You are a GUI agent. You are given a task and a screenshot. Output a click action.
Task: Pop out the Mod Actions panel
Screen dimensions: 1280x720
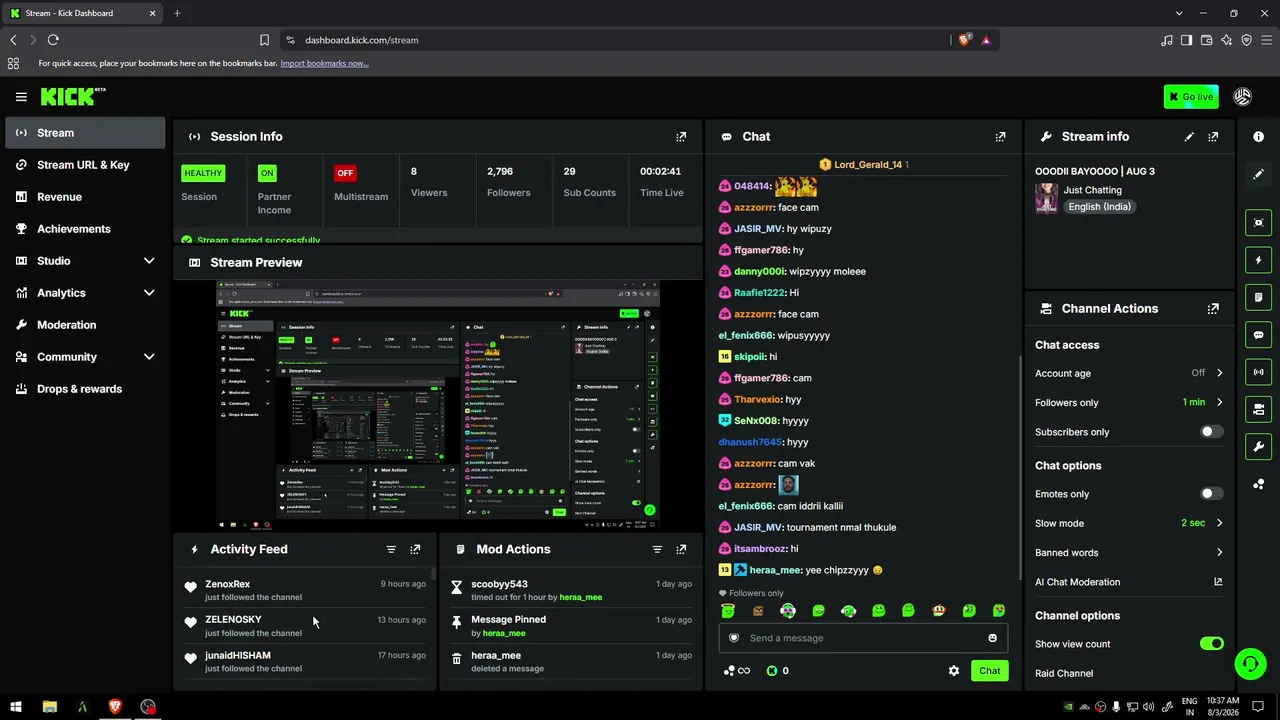681,550
